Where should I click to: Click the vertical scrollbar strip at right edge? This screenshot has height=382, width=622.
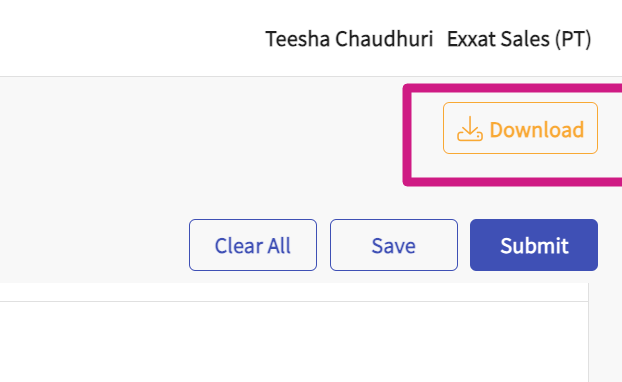(x=605, y=332)
